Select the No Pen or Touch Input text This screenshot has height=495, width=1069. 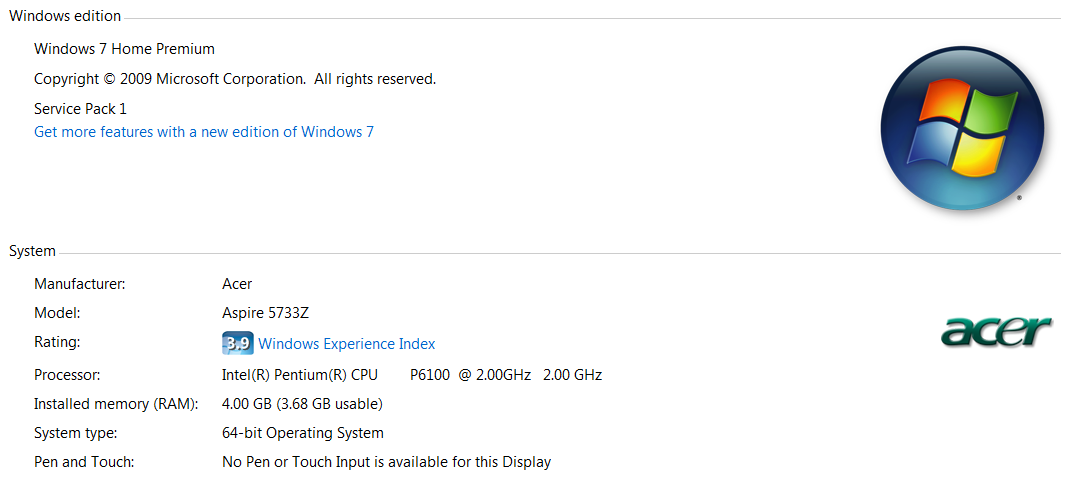[x=387, y=462]
